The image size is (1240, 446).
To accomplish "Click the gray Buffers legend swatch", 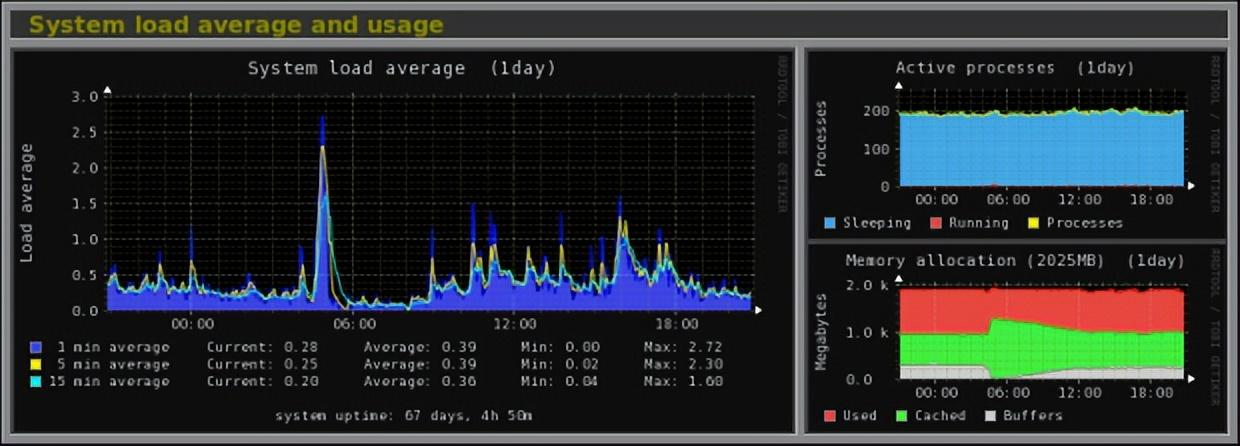I will [990, 415].
